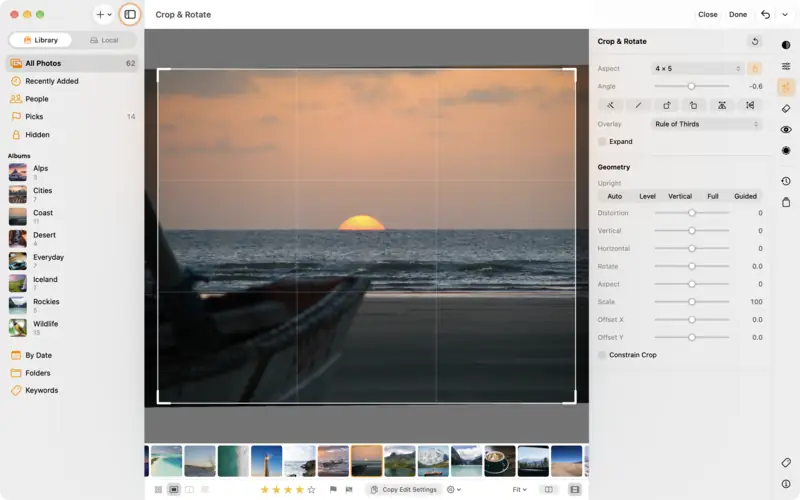This screenshot has width=800, height=500.
Task: Open the info icon at bottom right
Action: (x=786, y=484)
